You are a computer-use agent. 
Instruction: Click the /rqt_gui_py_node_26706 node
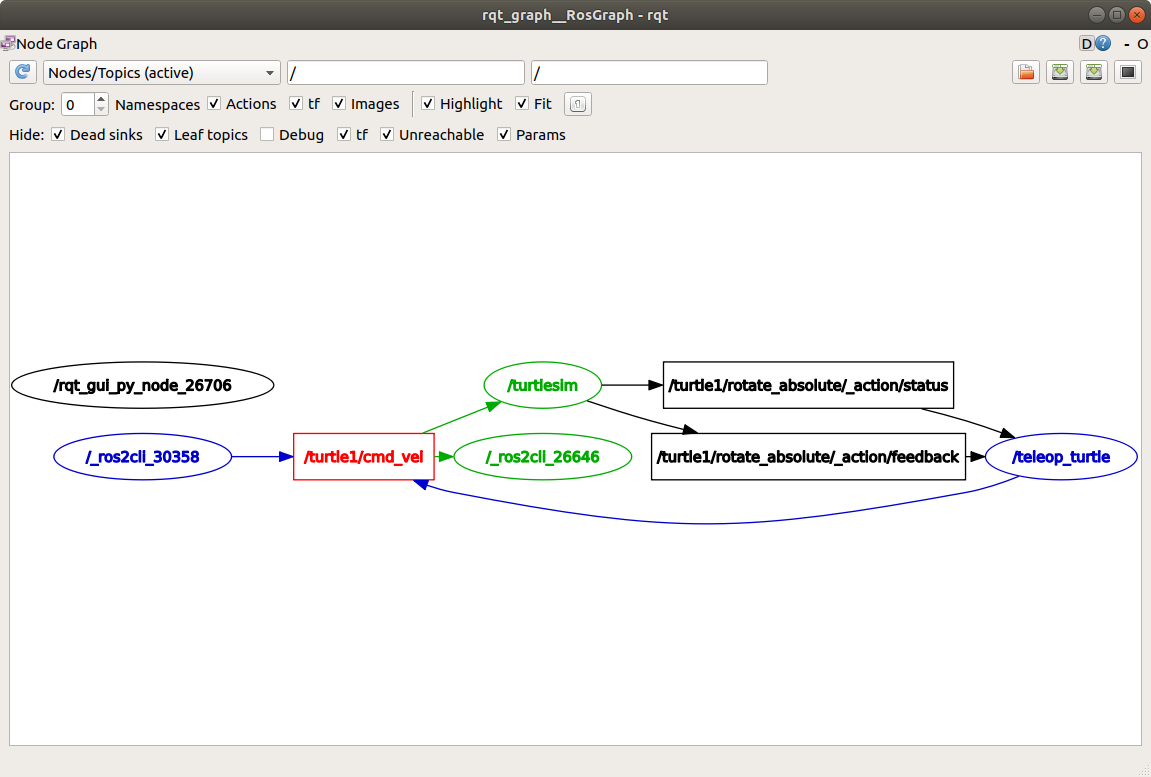[x=142, y=385]
